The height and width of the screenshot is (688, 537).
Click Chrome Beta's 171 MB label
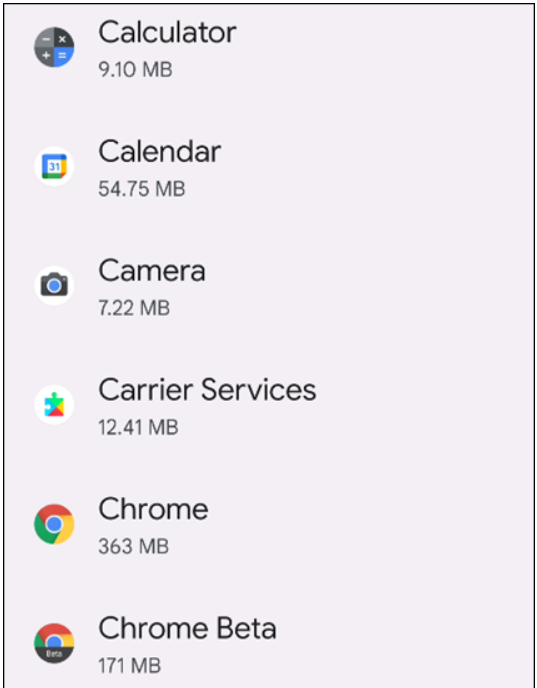tap(130, 666)
